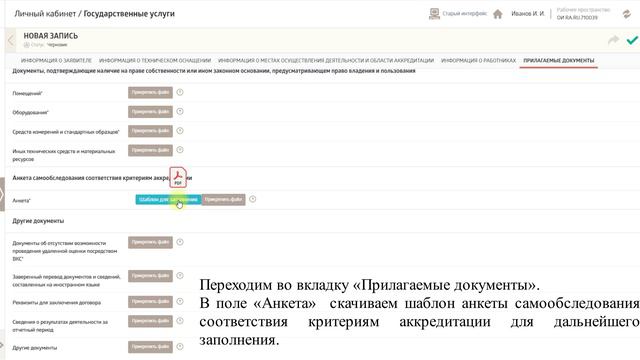
Task: Click the refresh arrows icon in header
Action: tap(627, 14)
